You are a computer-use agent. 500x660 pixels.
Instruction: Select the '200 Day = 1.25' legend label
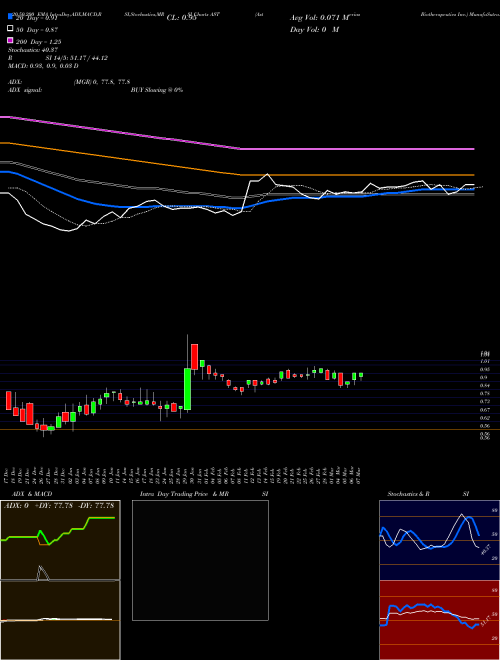39,42
